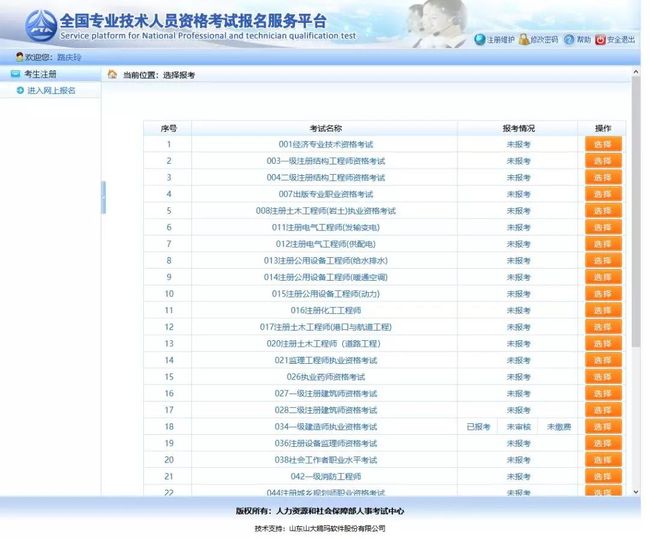Click the 考试名称 column header

tap(325, 128)
